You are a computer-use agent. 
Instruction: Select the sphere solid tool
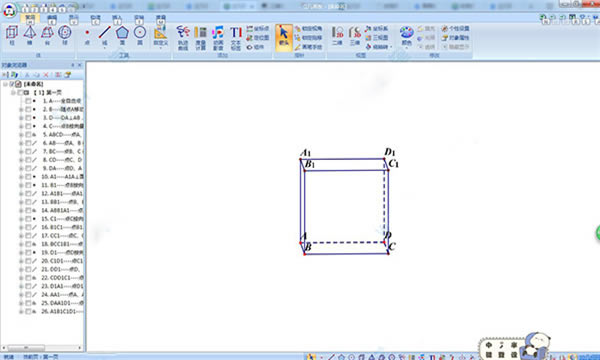(65, 35)
